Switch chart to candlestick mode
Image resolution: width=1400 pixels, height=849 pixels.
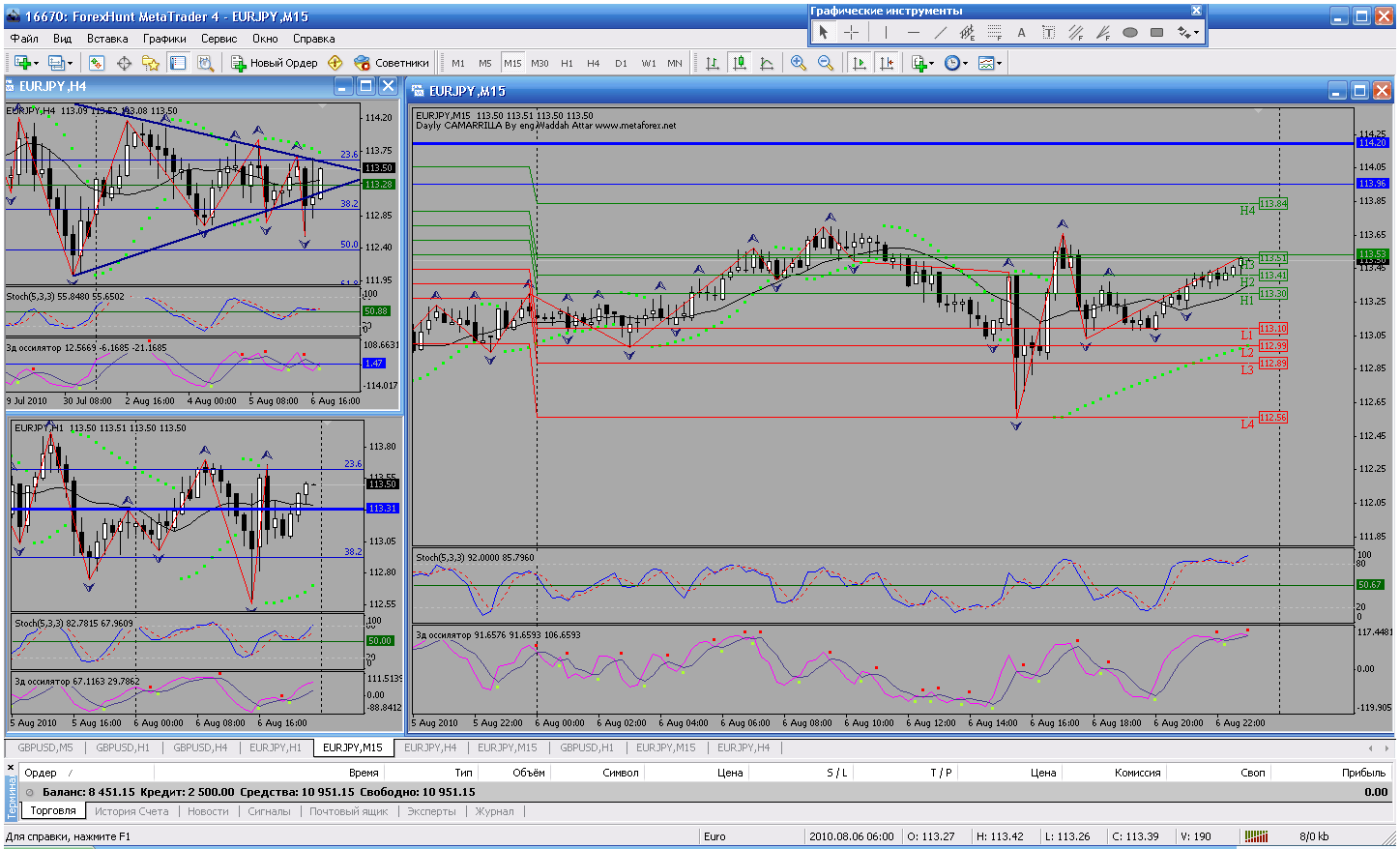pyautogui.click(x=740, y=63)
